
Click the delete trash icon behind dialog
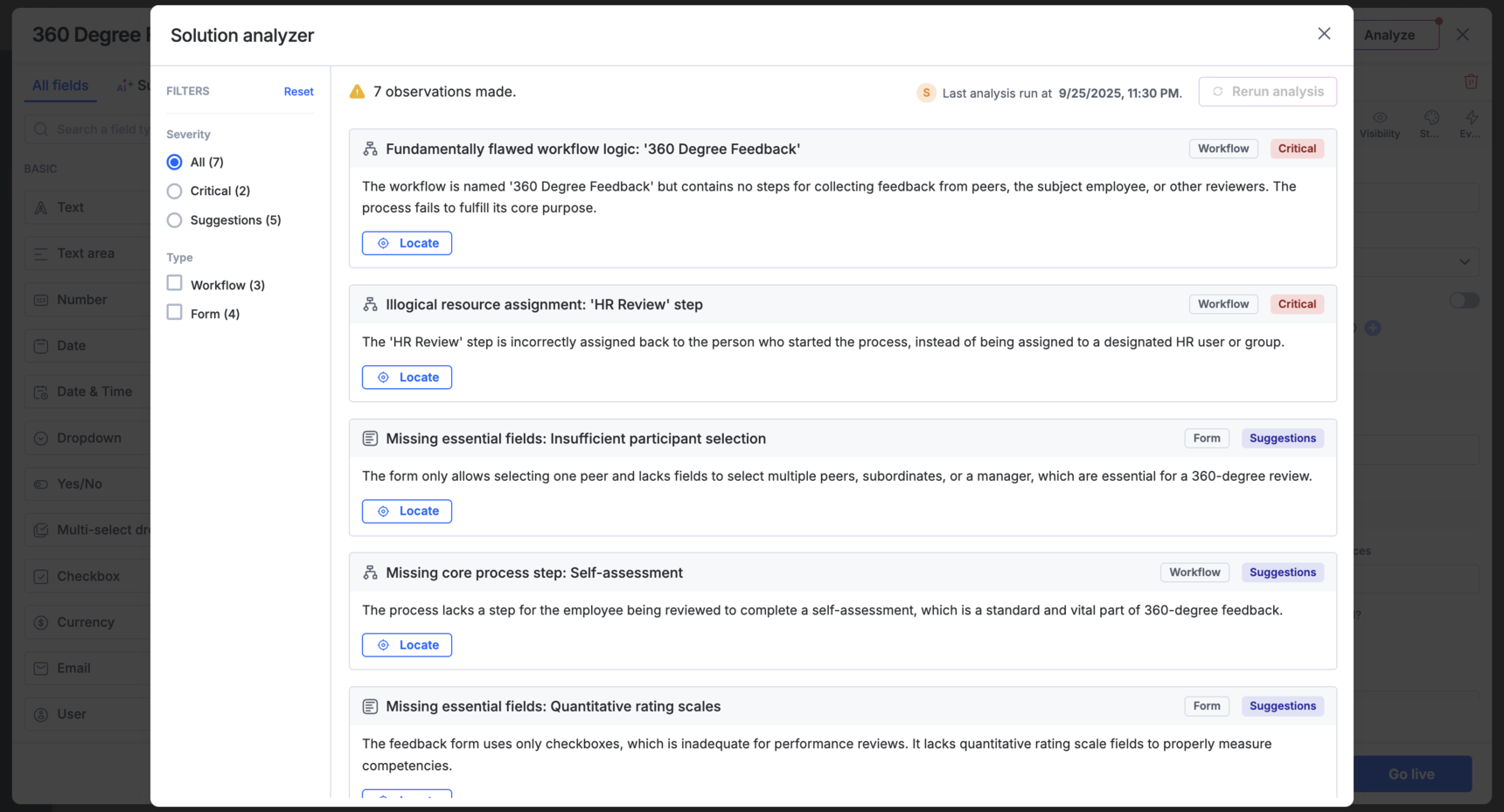pyautogui.click(x=1471, y=81)
